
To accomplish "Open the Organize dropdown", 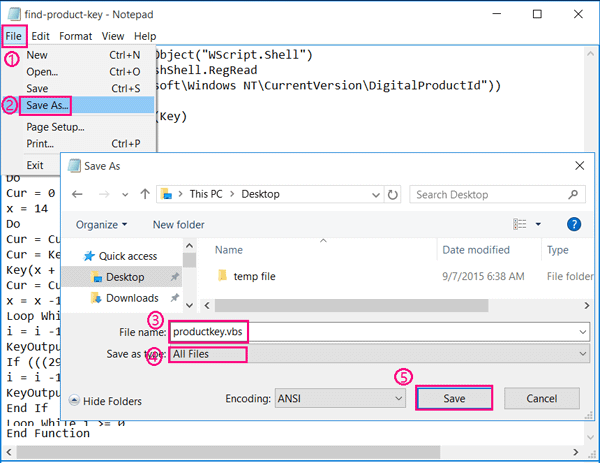I will pyautogui.click(x=101, y=225).
